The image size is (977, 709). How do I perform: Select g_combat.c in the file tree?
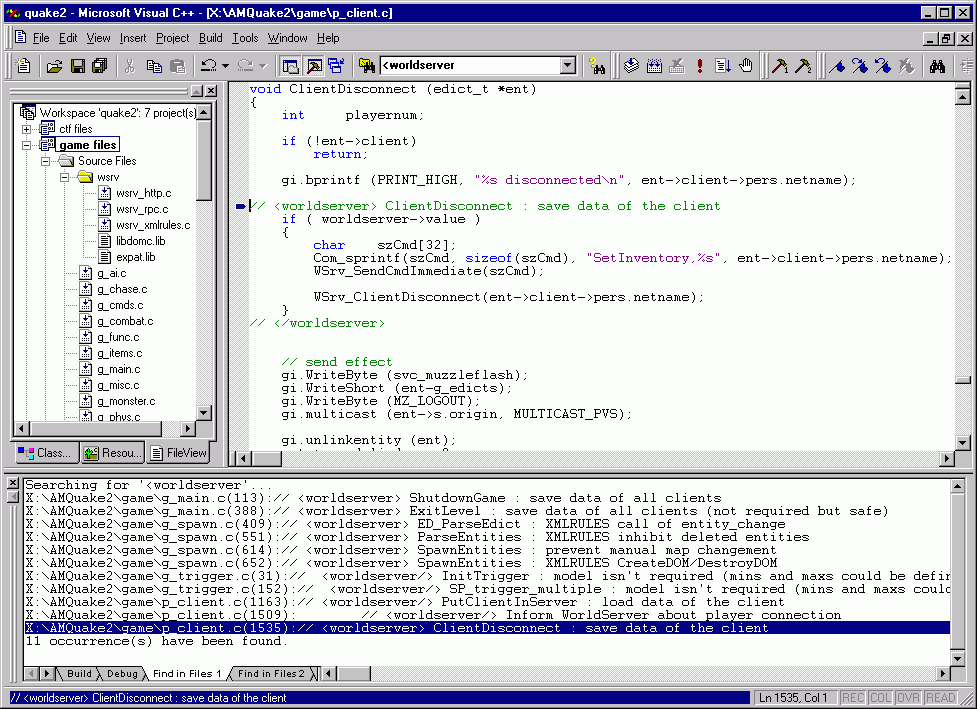[125, 321]
